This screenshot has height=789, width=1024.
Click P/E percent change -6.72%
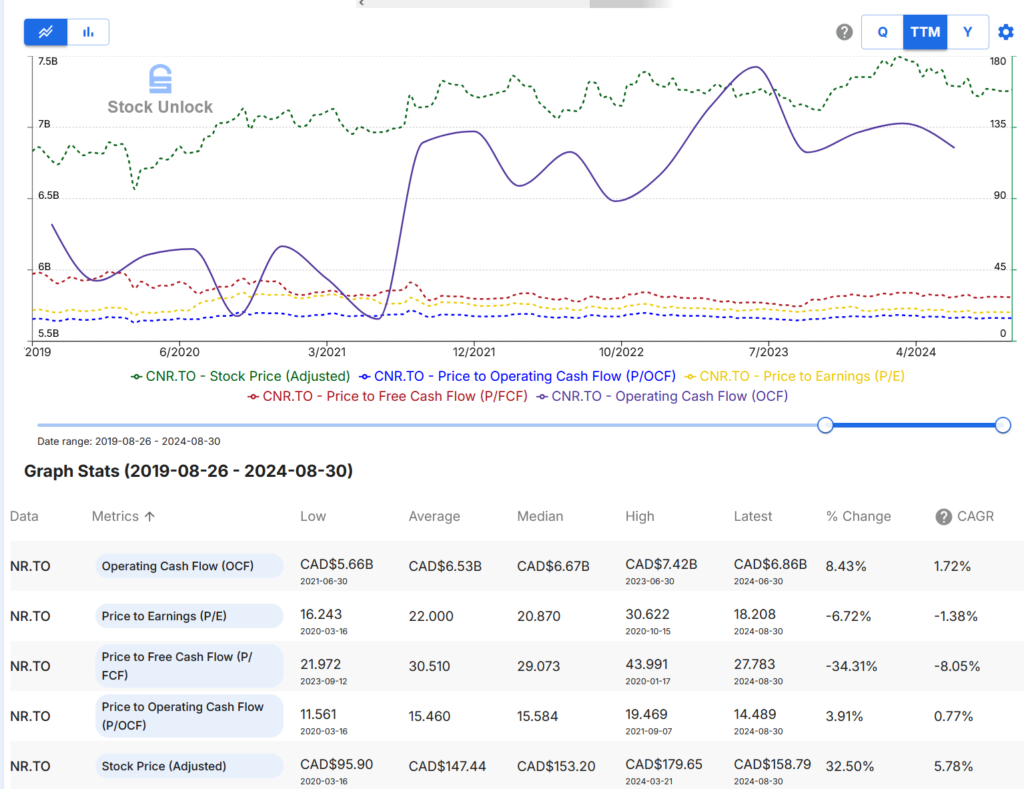(848, 616)
